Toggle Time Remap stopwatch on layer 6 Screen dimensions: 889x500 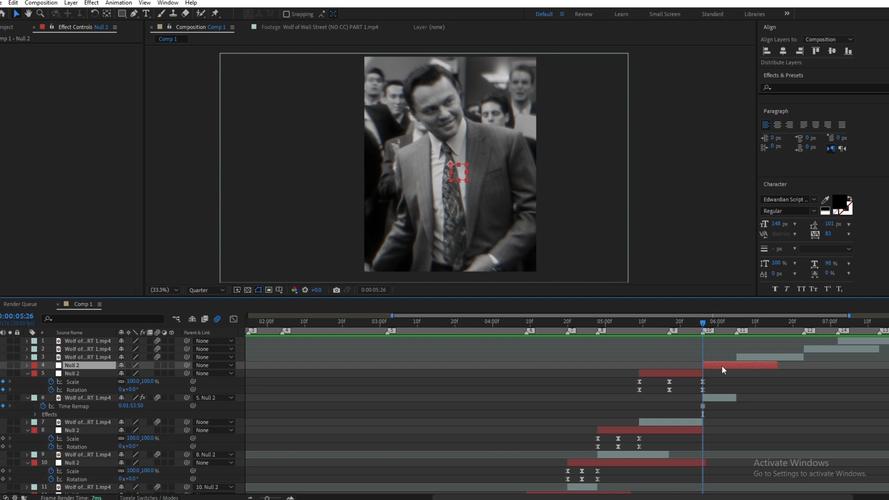(x=43, y=406)
